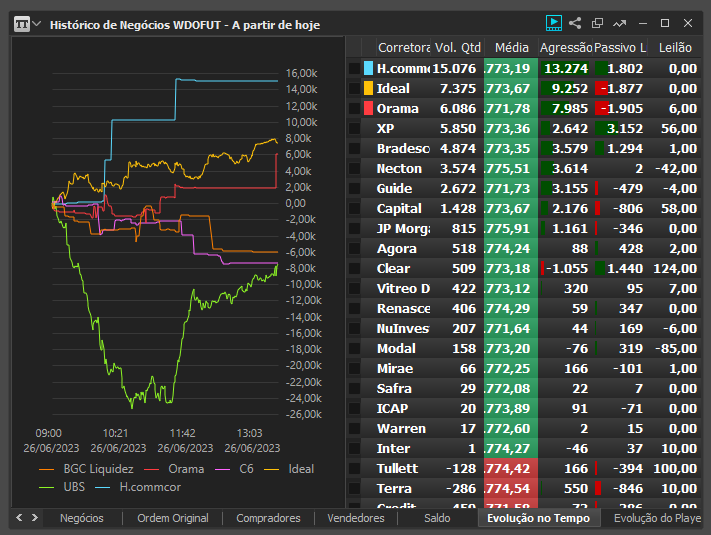This screenshot has height=535, width=711.
Task: Sort by the Agressão column header
Action: coord(566,48)
